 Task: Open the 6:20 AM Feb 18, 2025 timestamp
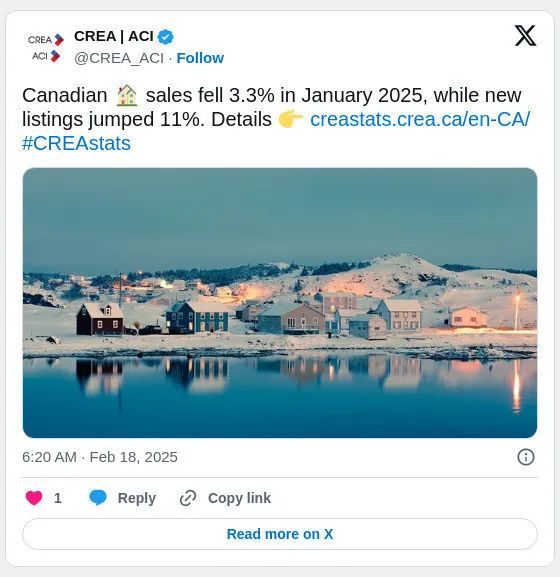(100, 457)
